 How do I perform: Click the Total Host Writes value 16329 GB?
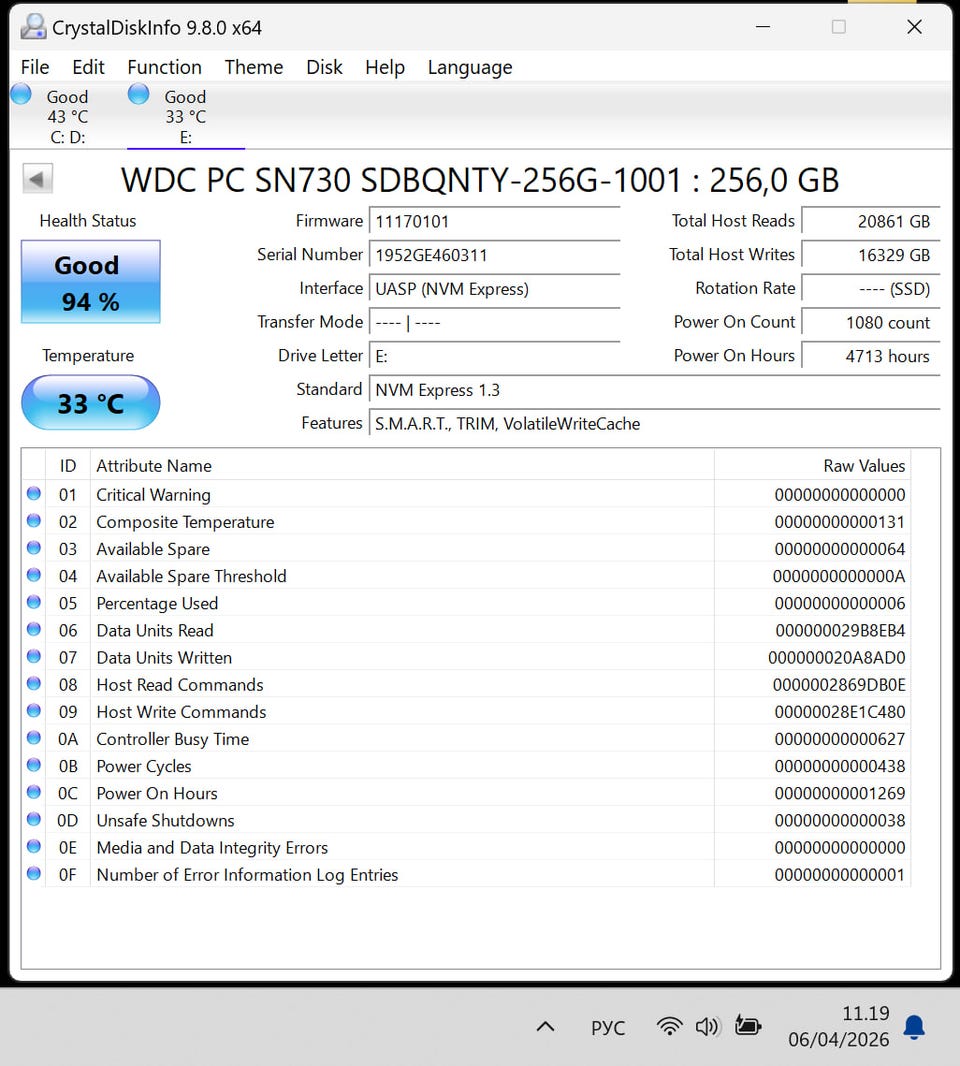click(870, 256)
